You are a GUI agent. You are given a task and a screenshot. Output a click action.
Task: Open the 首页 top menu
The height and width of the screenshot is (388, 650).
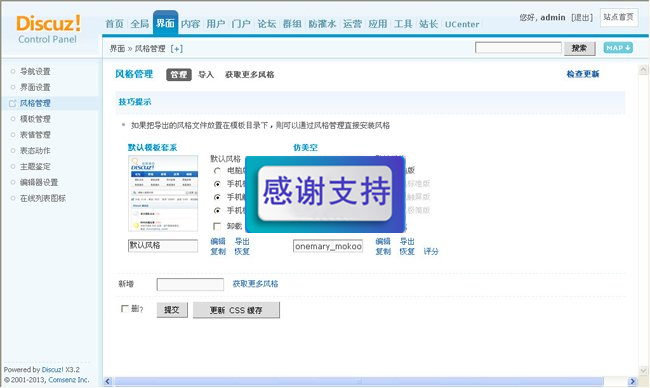point(114,24)
